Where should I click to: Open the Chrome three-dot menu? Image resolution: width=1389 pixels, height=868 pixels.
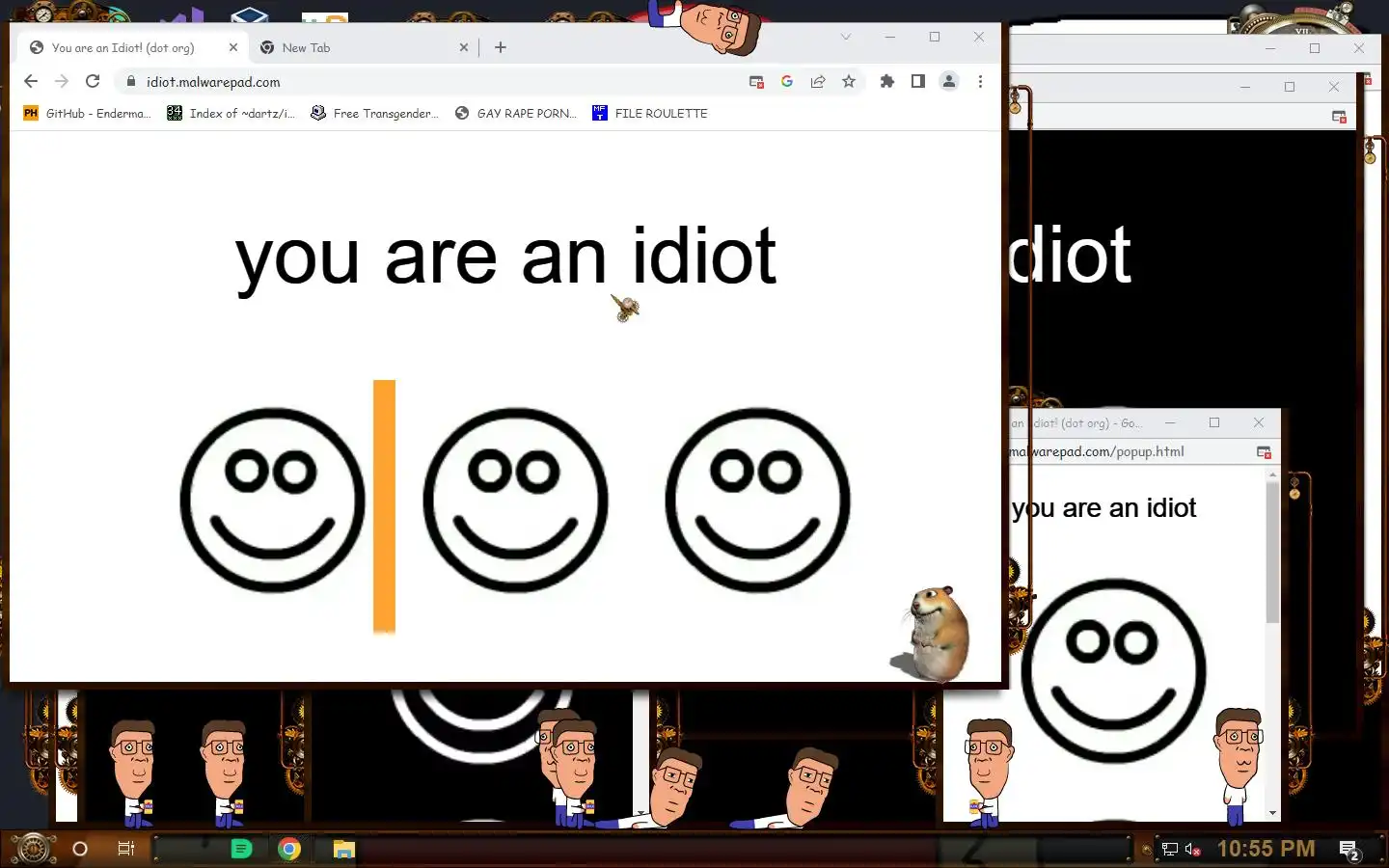click(980, 82)
